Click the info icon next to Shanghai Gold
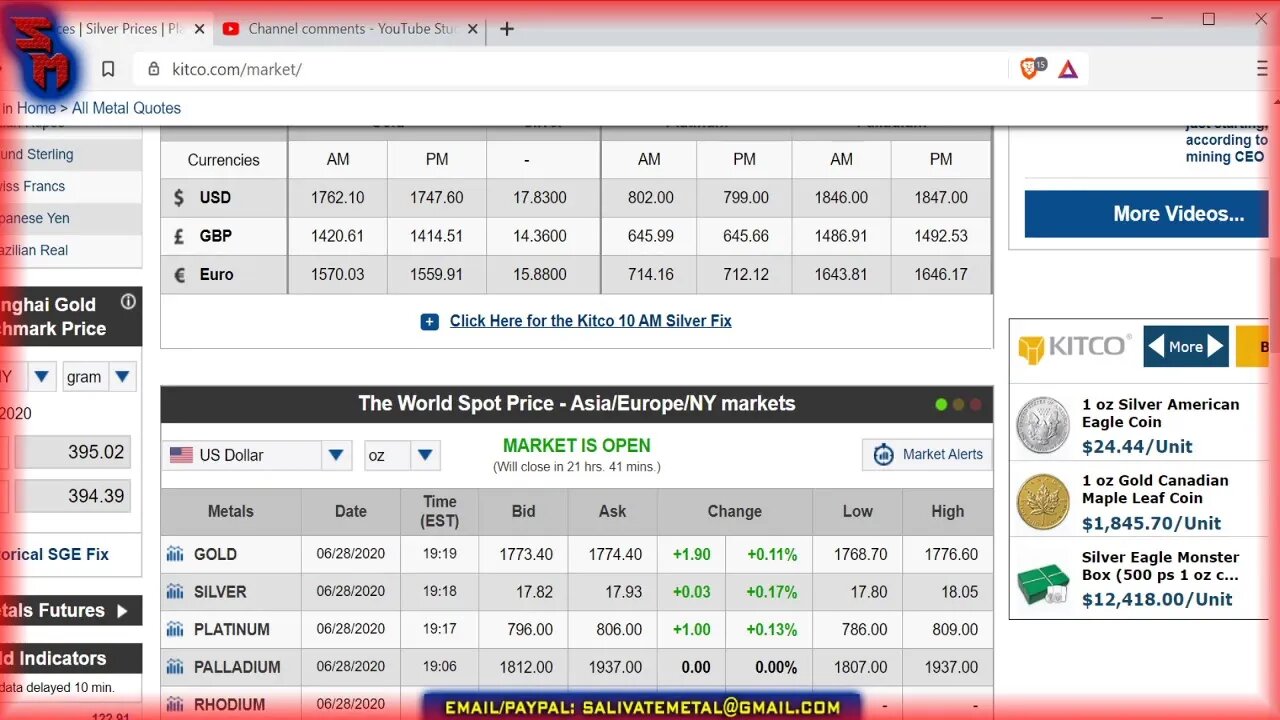 tap(128, 302)
